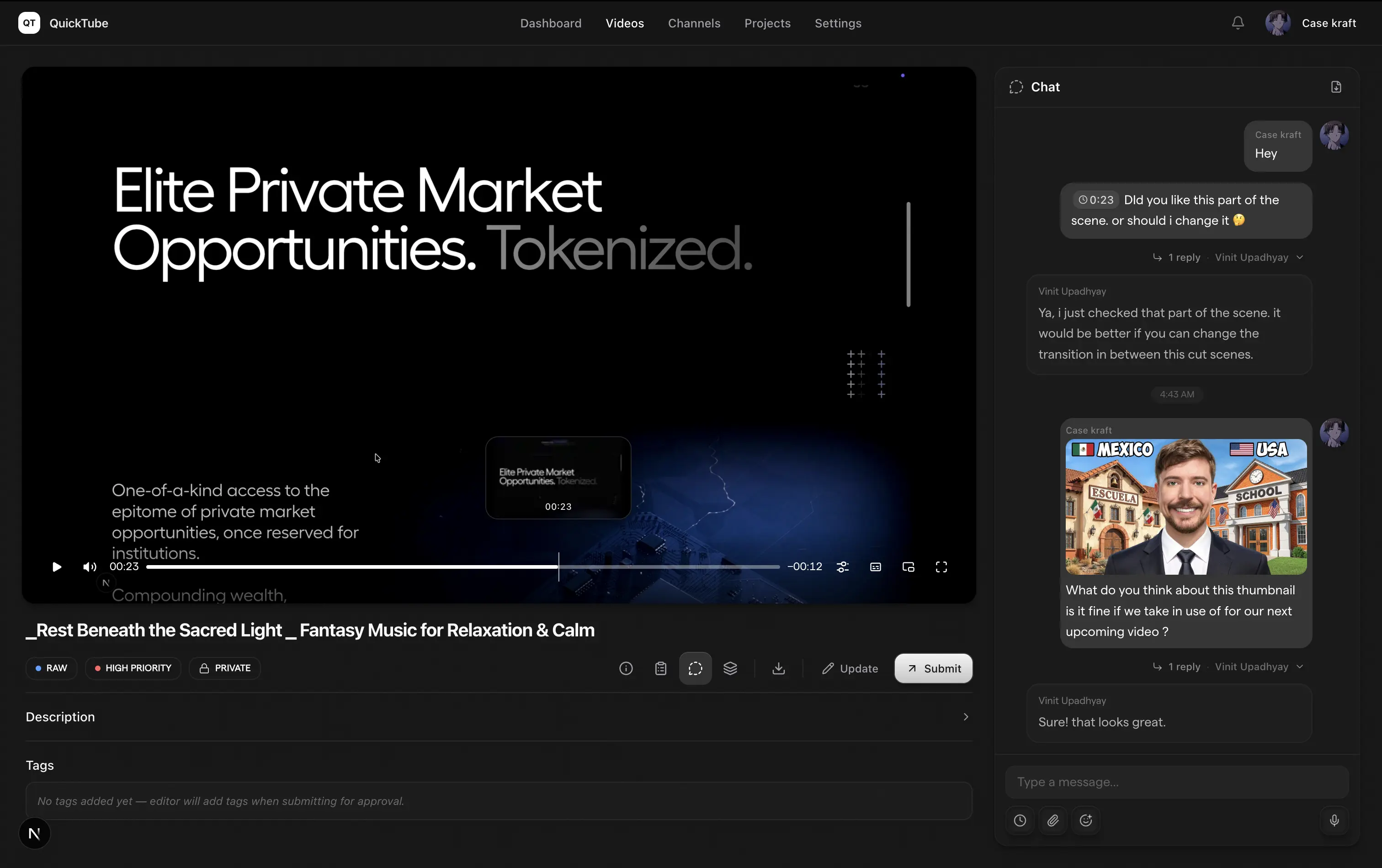The image size is (1382, 868).
Task: Open the emoji picker in chat
Action: pyautogui.click(x=1085, y=820)
